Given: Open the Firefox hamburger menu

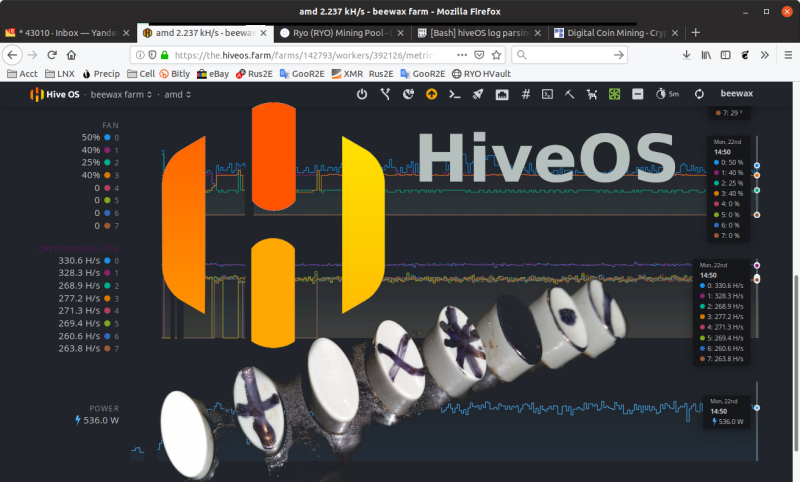Looking at the screenshot, I should tap(788, 55).
